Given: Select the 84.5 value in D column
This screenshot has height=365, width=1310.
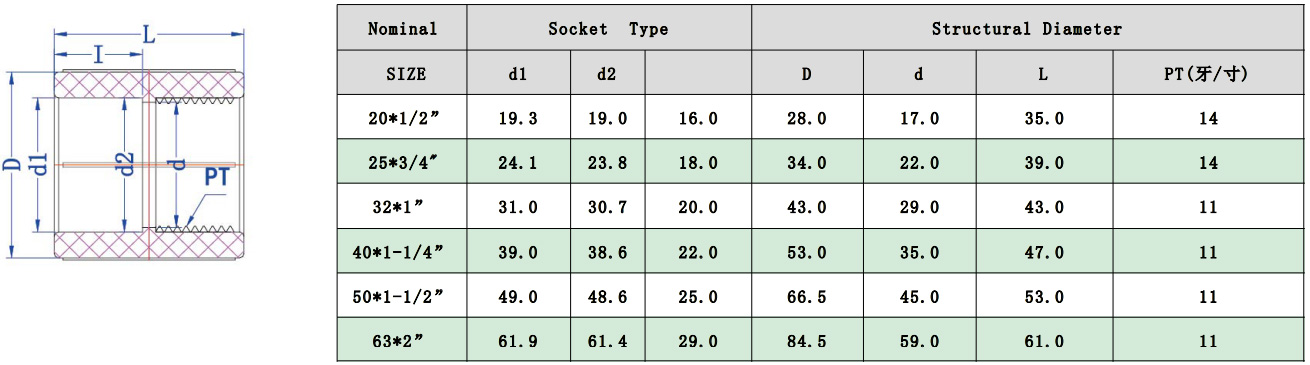Looking at the screenshot, I should (807, 341).
